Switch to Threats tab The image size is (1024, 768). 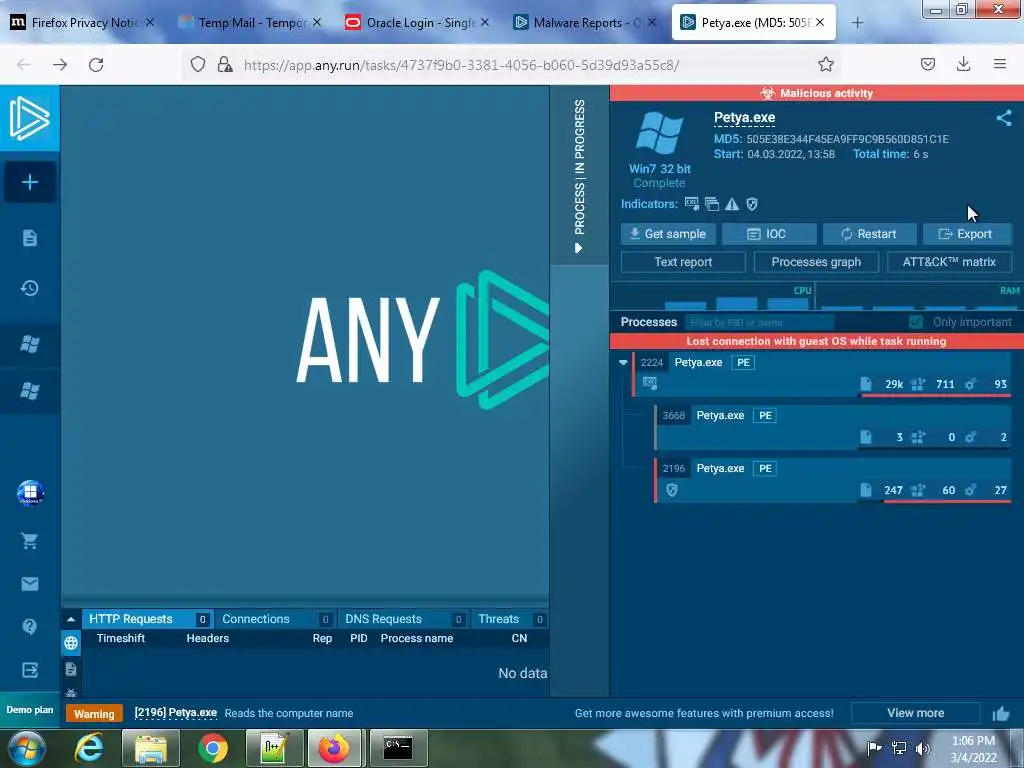510,619
